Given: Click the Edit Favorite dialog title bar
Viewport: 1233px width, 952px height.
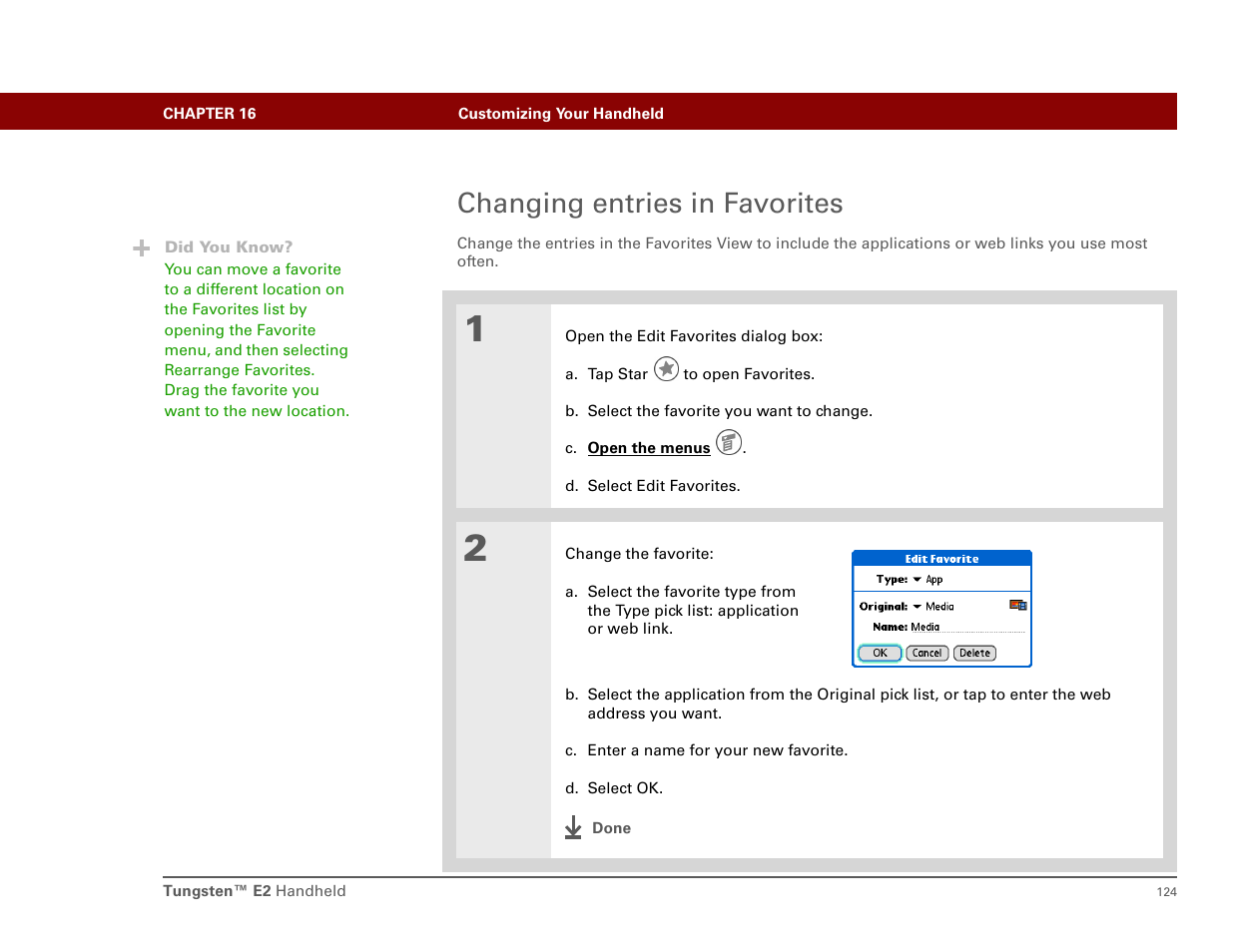Looking at the screenshot, I should pyautogui.click(x=941, y=559).
